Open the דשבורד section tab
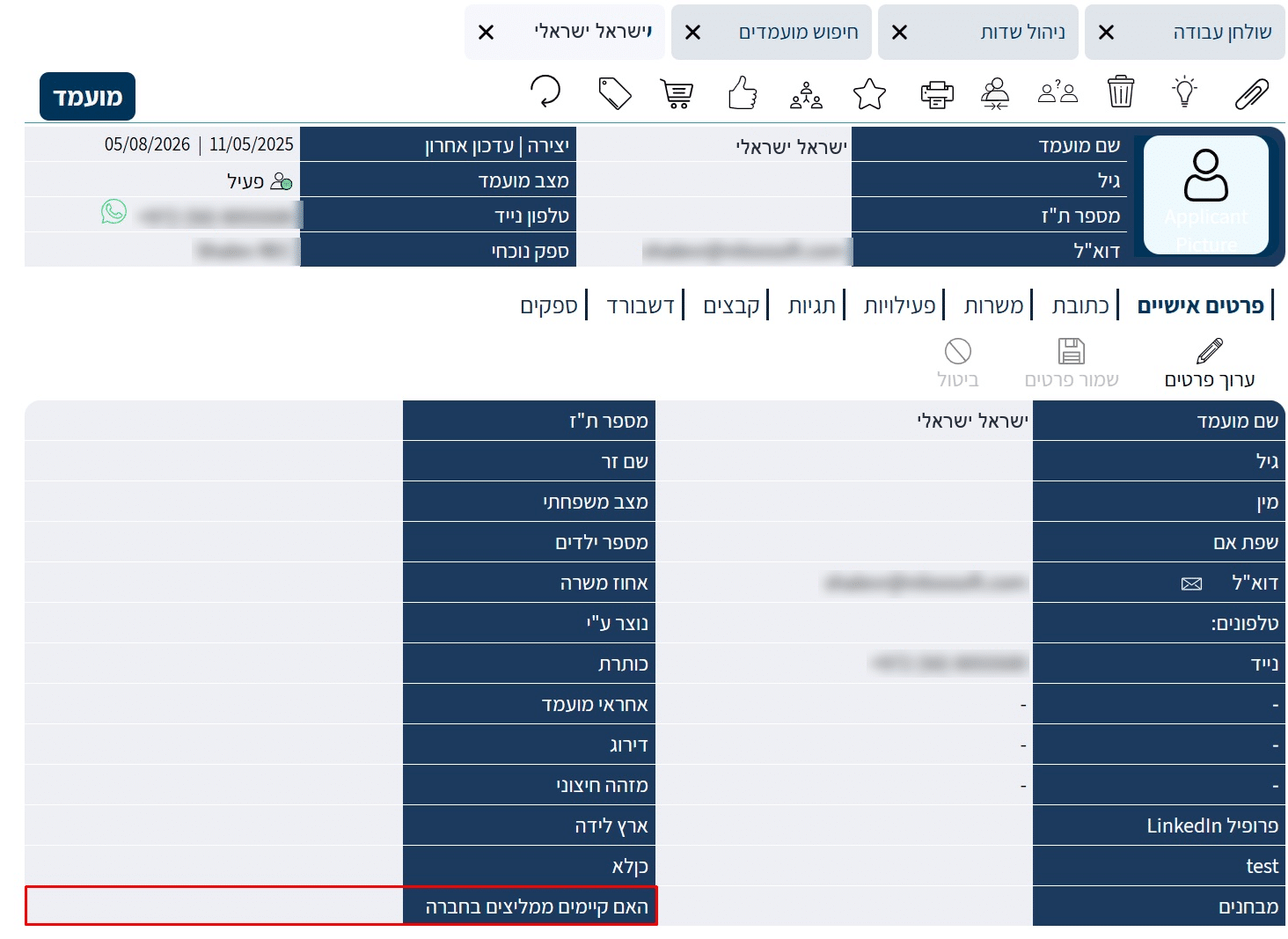This screenshot has height=939, width=1288. point(640,305)
